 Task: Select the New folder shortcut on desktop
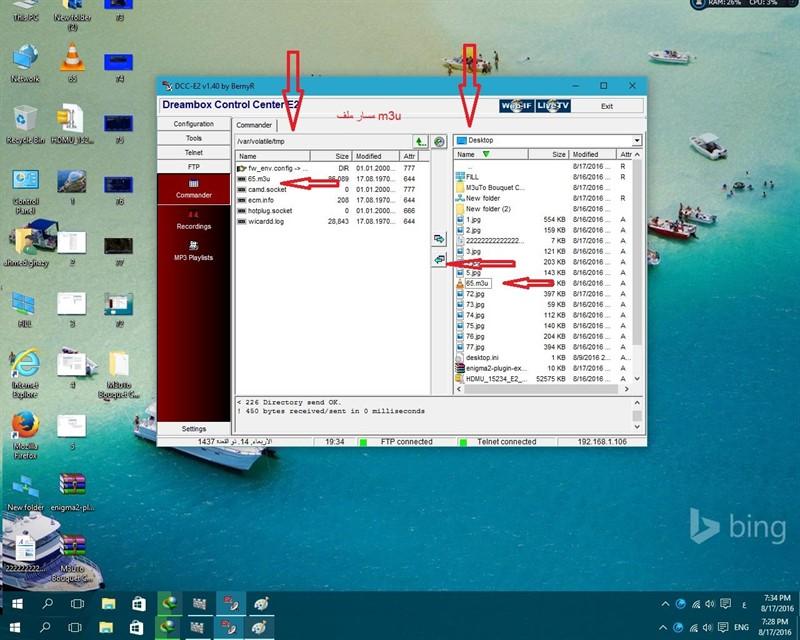tap(25, 492)
